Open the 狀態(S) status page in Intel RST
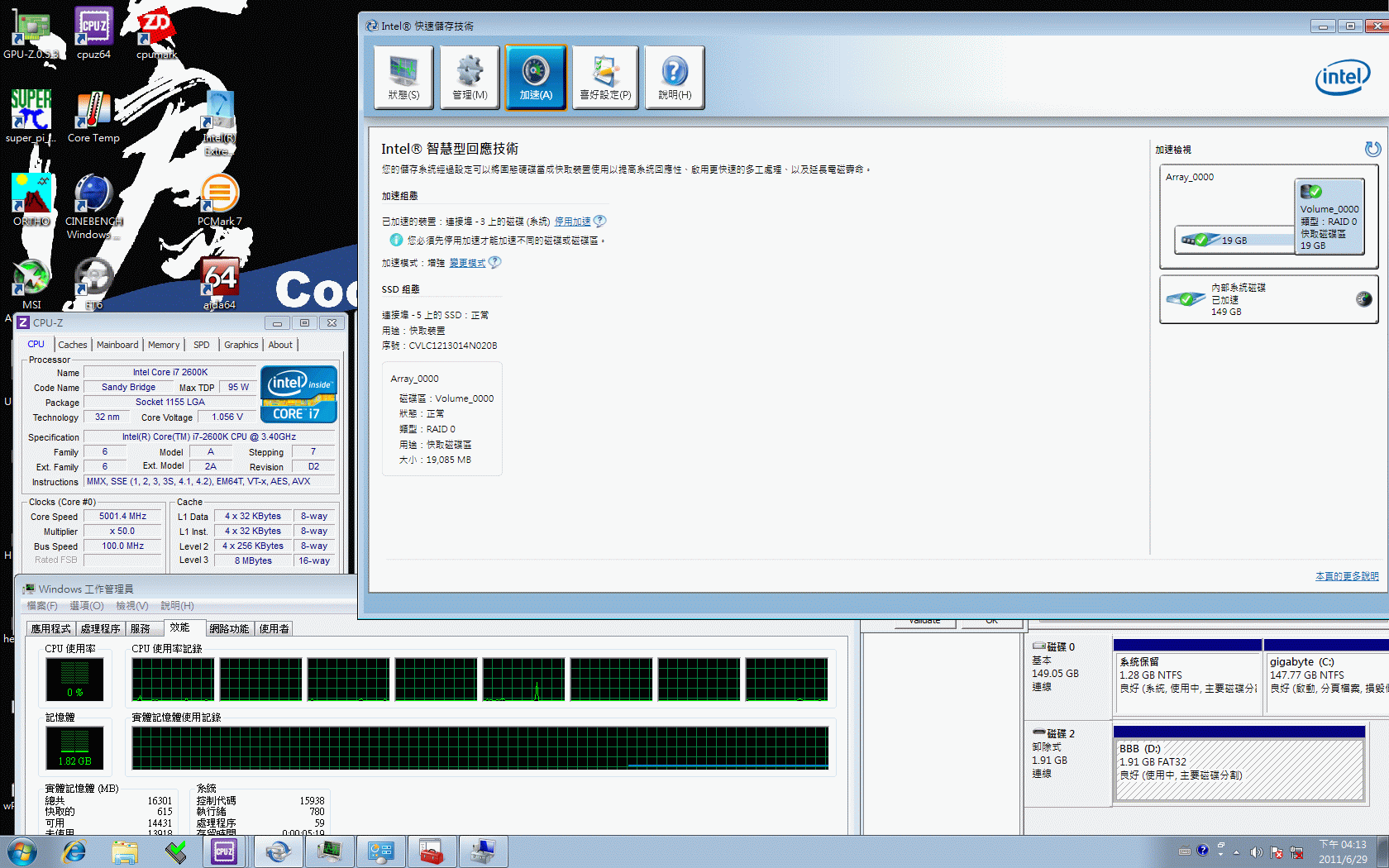The image size is (1389, 868). (403, 78)
